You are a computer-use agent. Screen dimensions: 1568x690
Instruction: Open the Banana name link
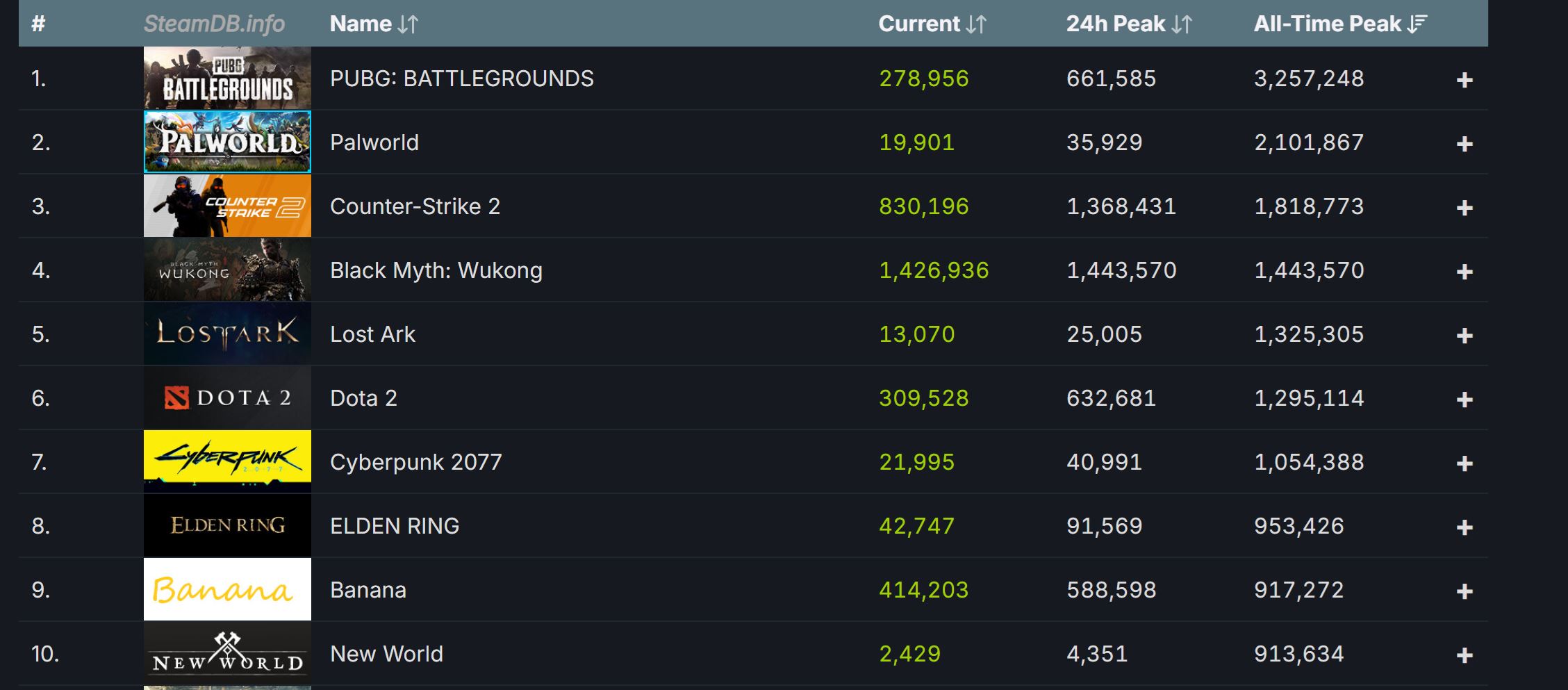368,590
